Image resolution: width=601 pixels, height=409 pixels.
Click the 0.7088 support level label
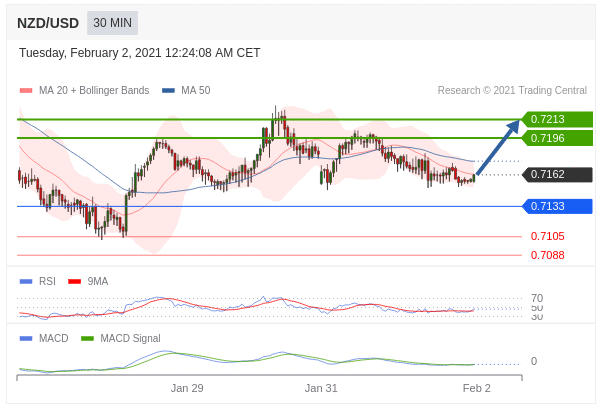[547, 255]
